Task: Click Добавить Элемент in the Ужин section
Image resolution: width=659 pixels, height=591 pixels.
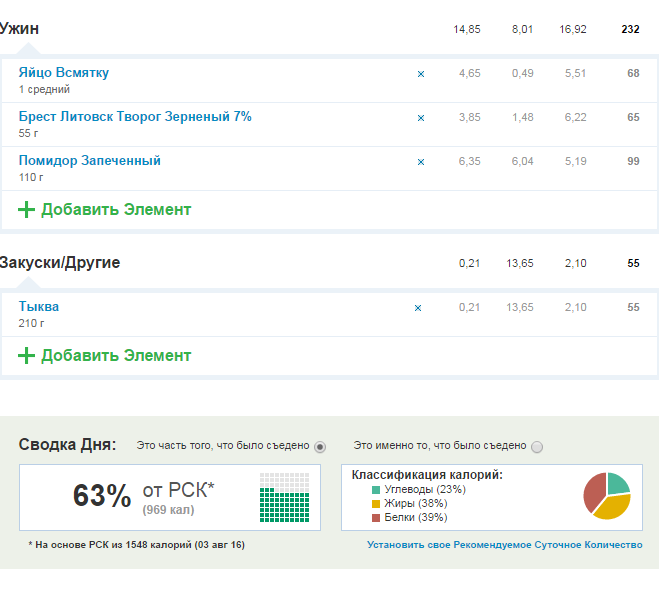Action: pos(116,210)
